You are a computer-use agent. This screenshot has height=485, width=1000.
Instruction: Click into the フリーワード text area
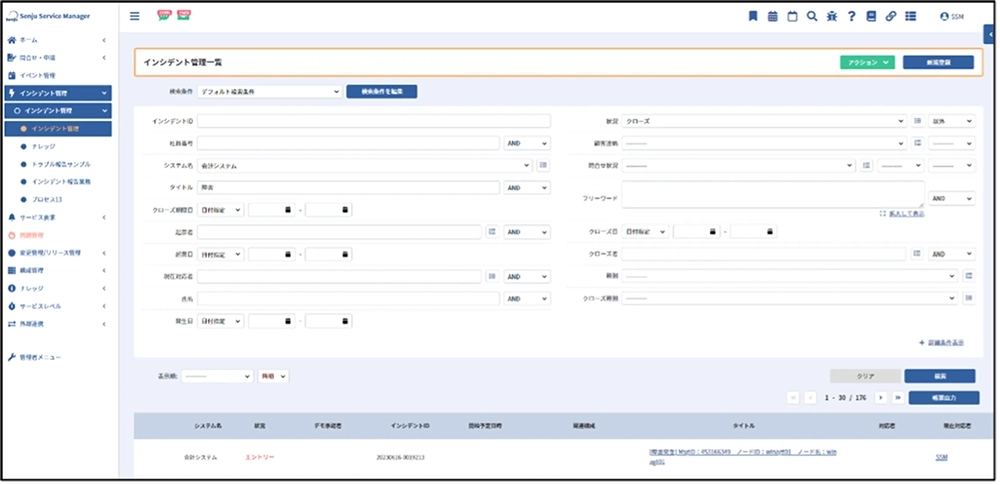point(773,194)
